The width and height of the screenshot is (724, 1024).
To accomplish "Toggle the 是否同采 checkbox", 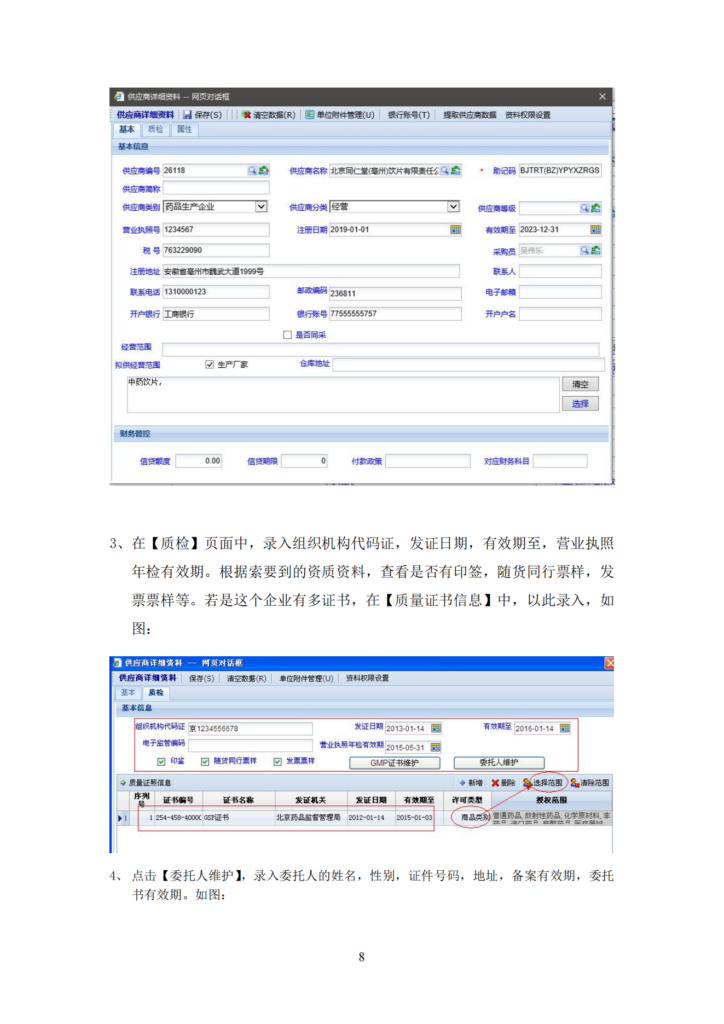I will pyautogui.click(x=287, y=335).
